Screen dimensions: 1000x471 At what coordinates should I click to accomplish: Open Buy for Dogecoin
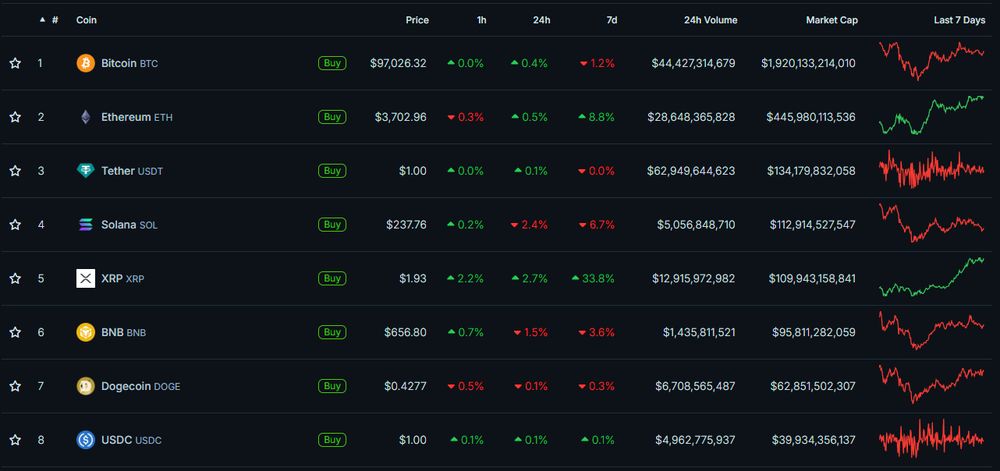(x=332, y=386)
